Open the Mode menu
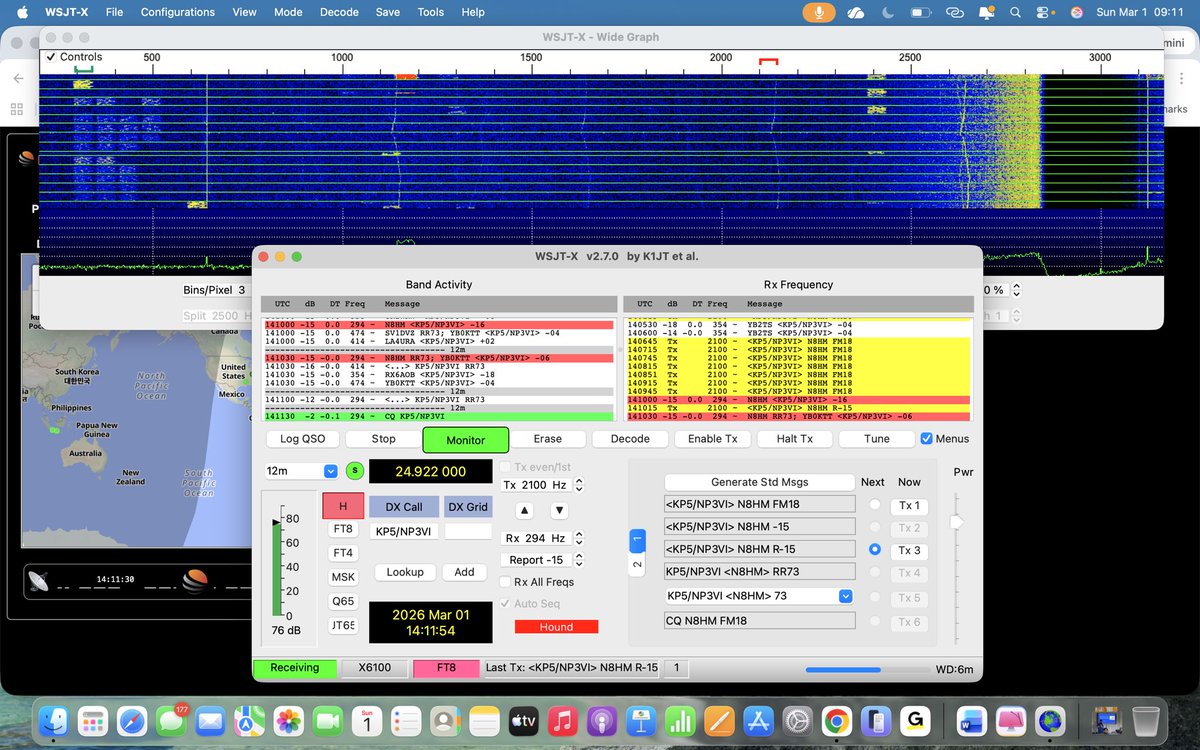 pyautogui.click(x=288, y=12)
